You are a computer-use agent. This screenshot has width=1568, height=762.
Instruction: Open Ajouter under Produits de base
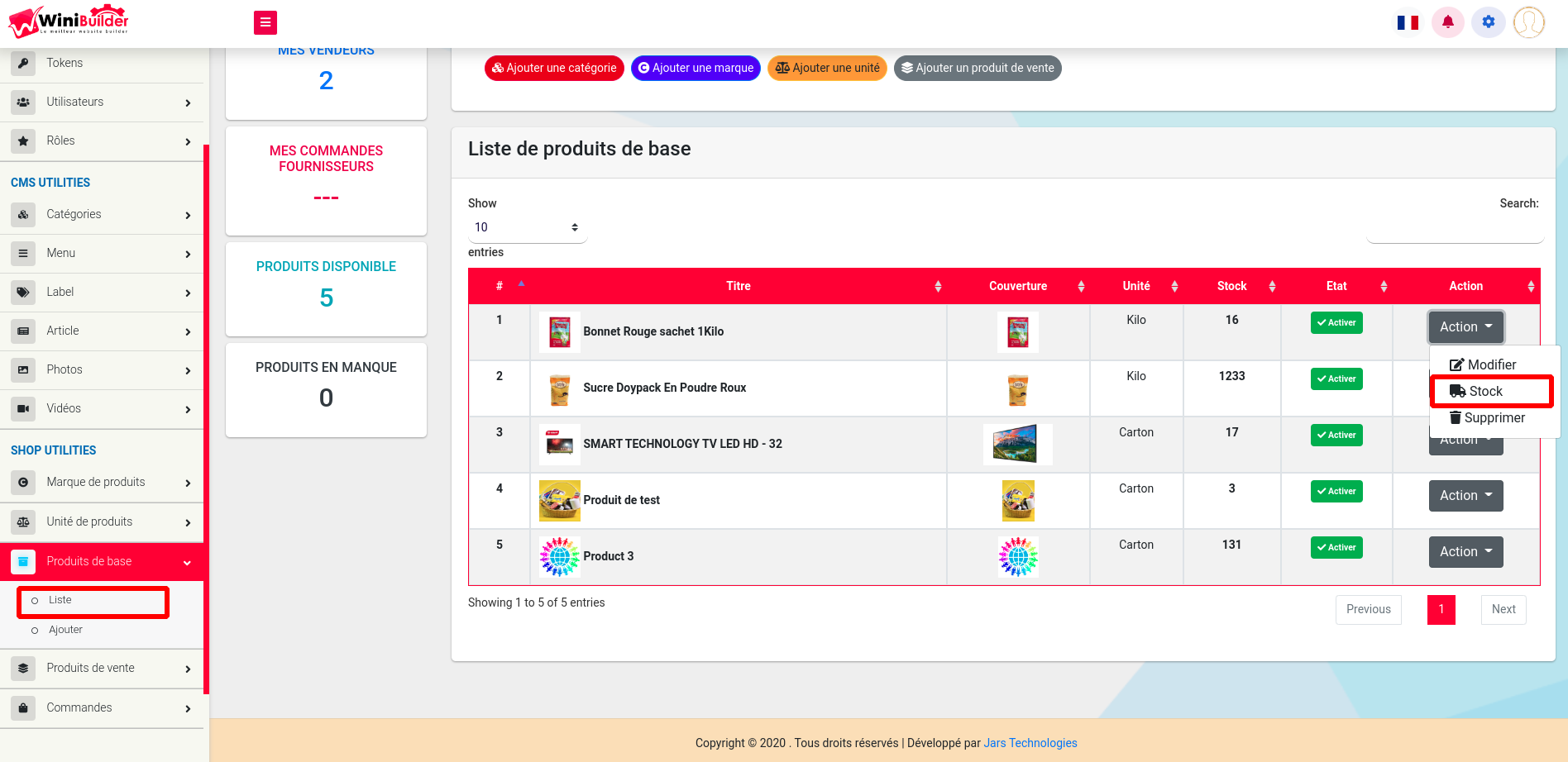tap(65, 630)
